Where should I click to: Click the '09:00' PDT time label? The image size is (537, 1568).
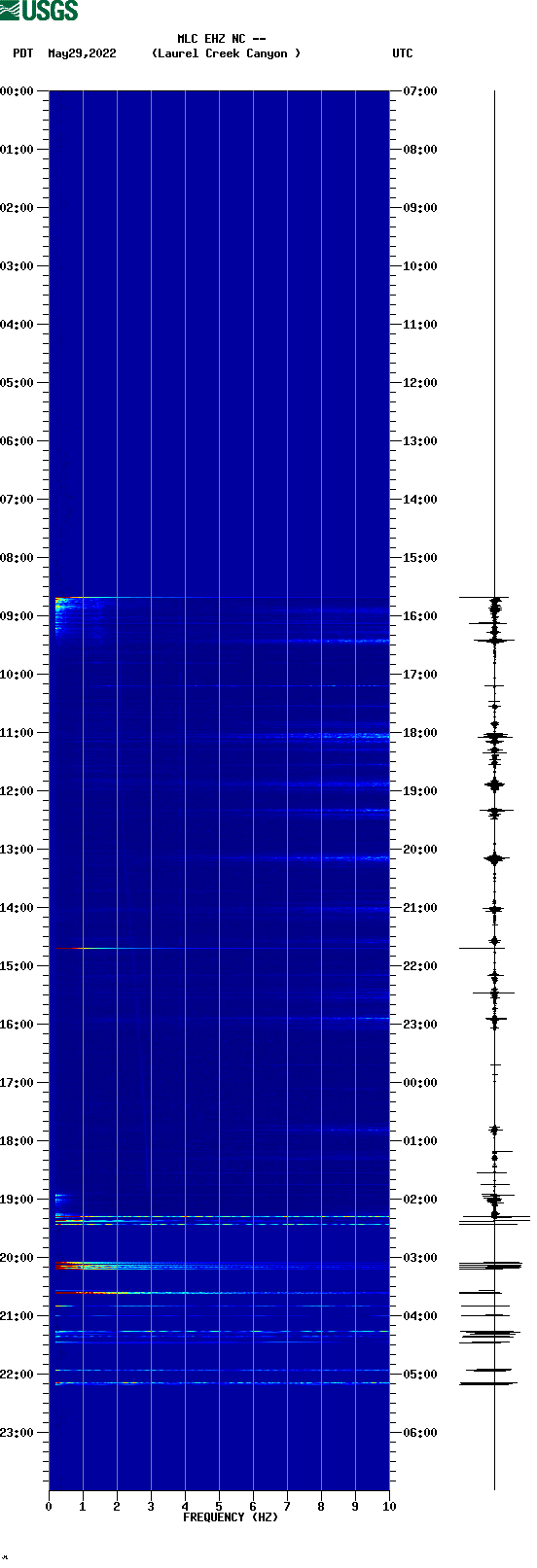tap(18, 616)
